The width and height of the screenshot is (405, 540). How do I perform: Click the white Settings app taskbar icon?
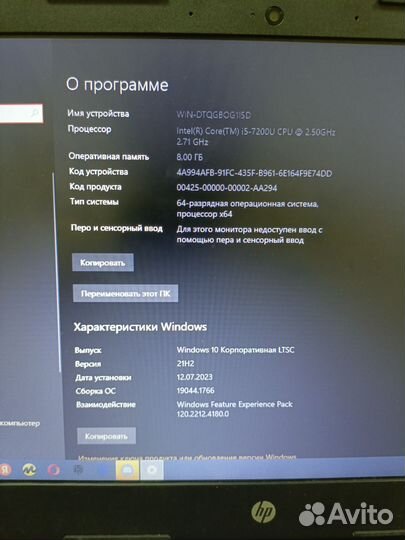coord(152,470)
